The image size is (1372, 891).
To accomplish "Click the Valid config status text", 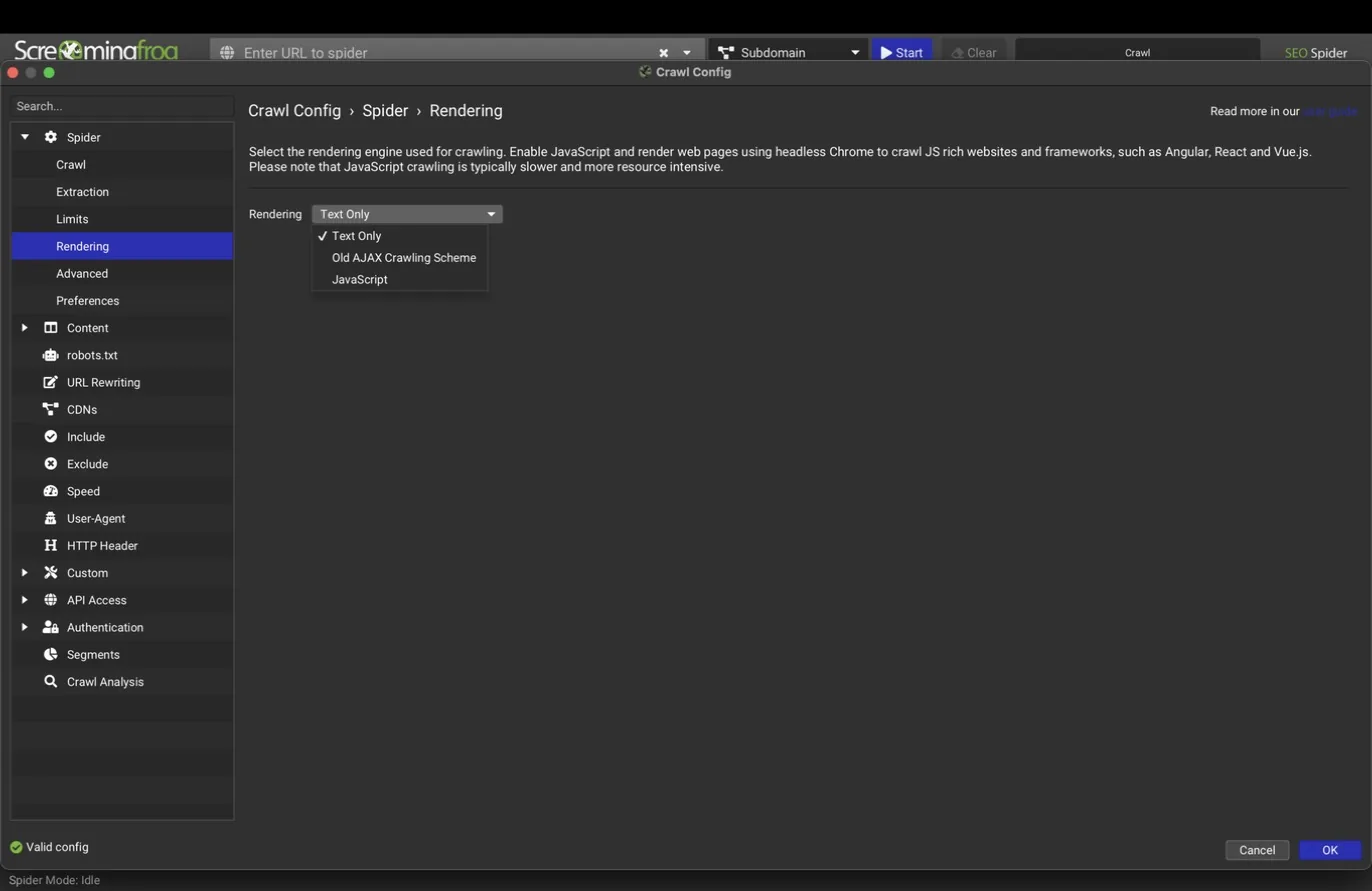I will tap(57, 847).
